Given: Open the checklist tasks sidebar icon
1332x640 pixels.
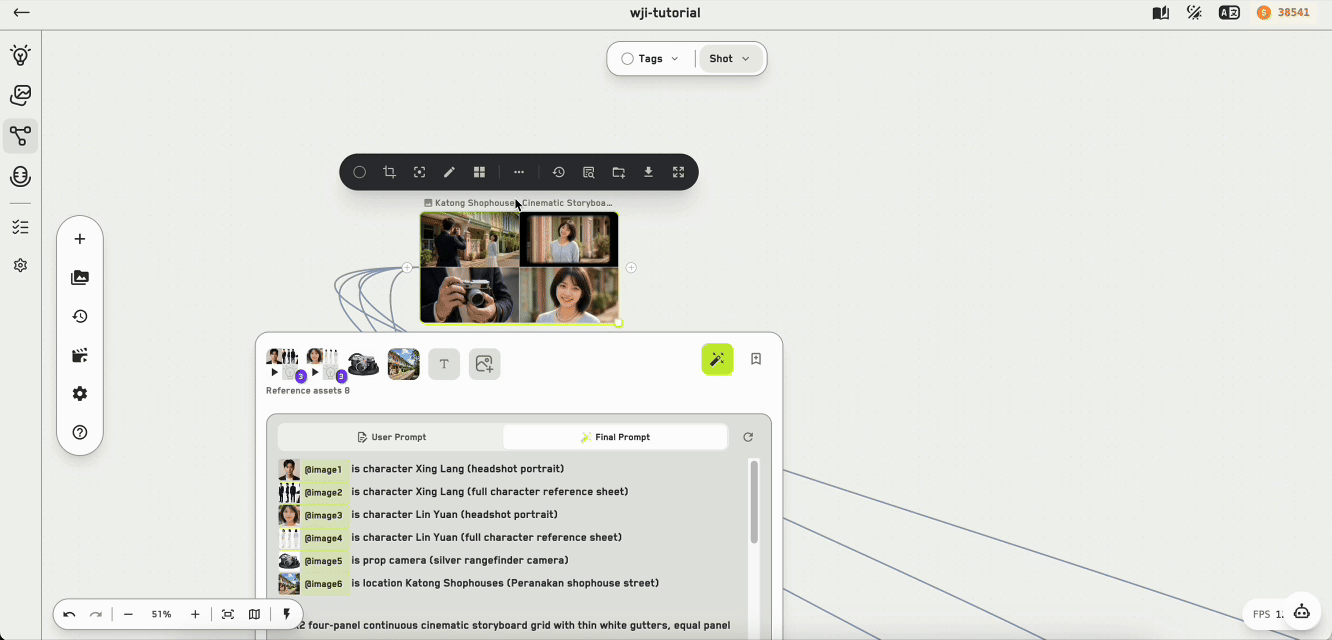Looking at the screenshot, I should 20,227.
